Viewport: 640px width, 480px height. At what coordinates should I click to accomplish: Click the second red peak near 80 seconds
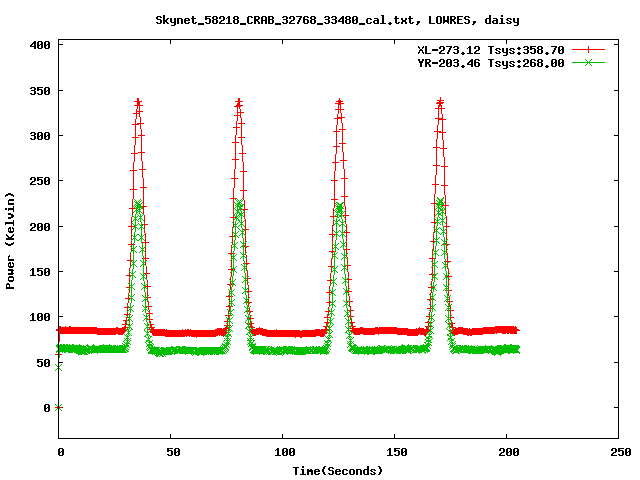click(239, 101)
